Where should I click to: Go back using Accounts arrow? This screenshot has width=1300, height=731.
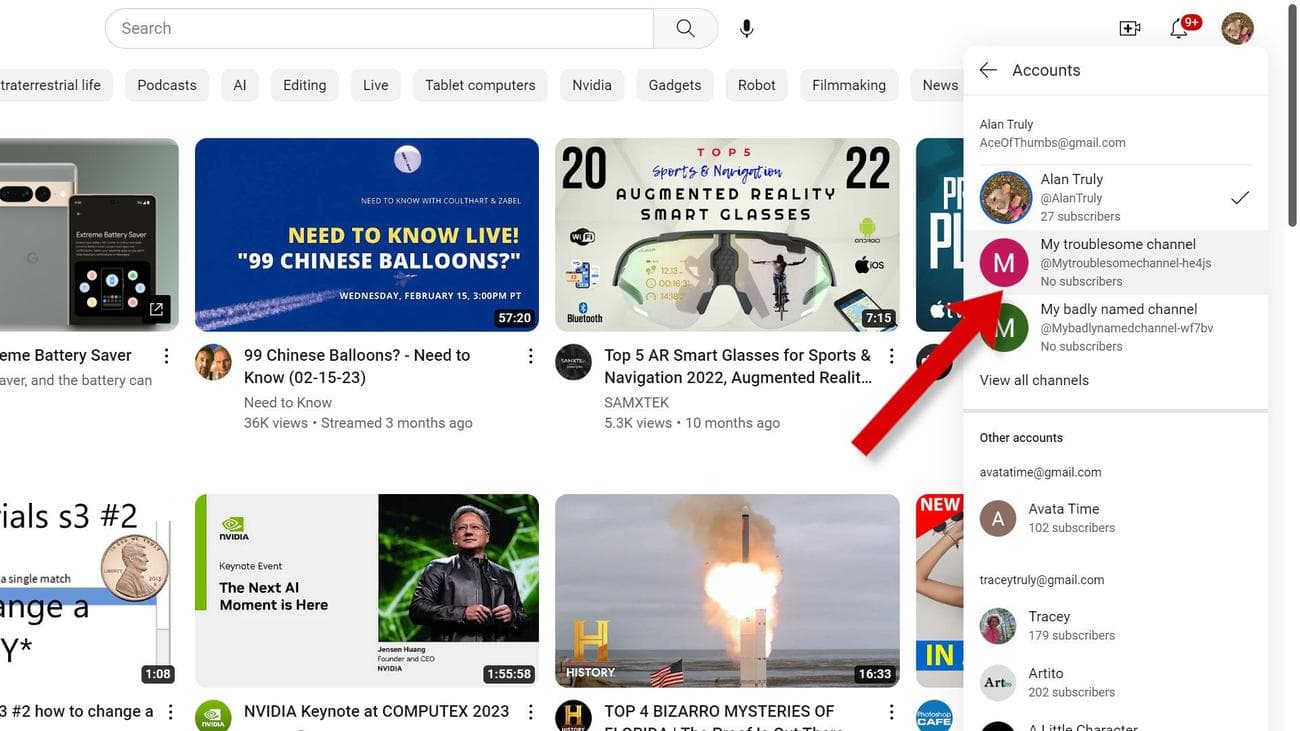point(988,70)
